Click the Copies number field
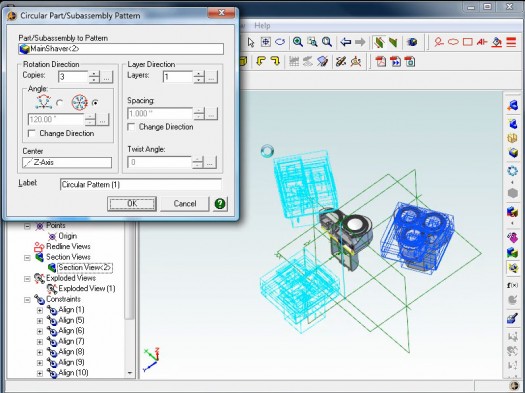The width and height of the screenshot is (525, 393). tap(73, 77)
